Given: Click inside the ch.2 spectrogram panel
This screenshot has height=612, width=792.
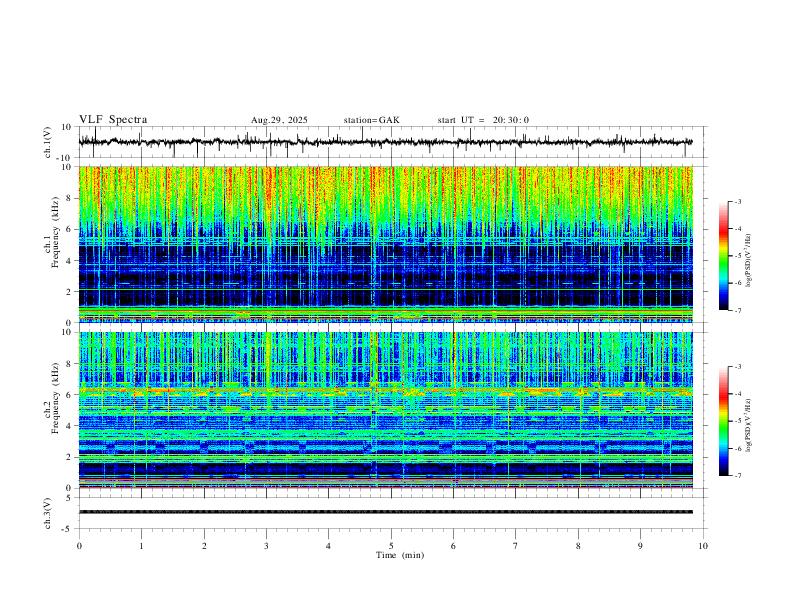Looking at the screenshot, I should point(386,410).
